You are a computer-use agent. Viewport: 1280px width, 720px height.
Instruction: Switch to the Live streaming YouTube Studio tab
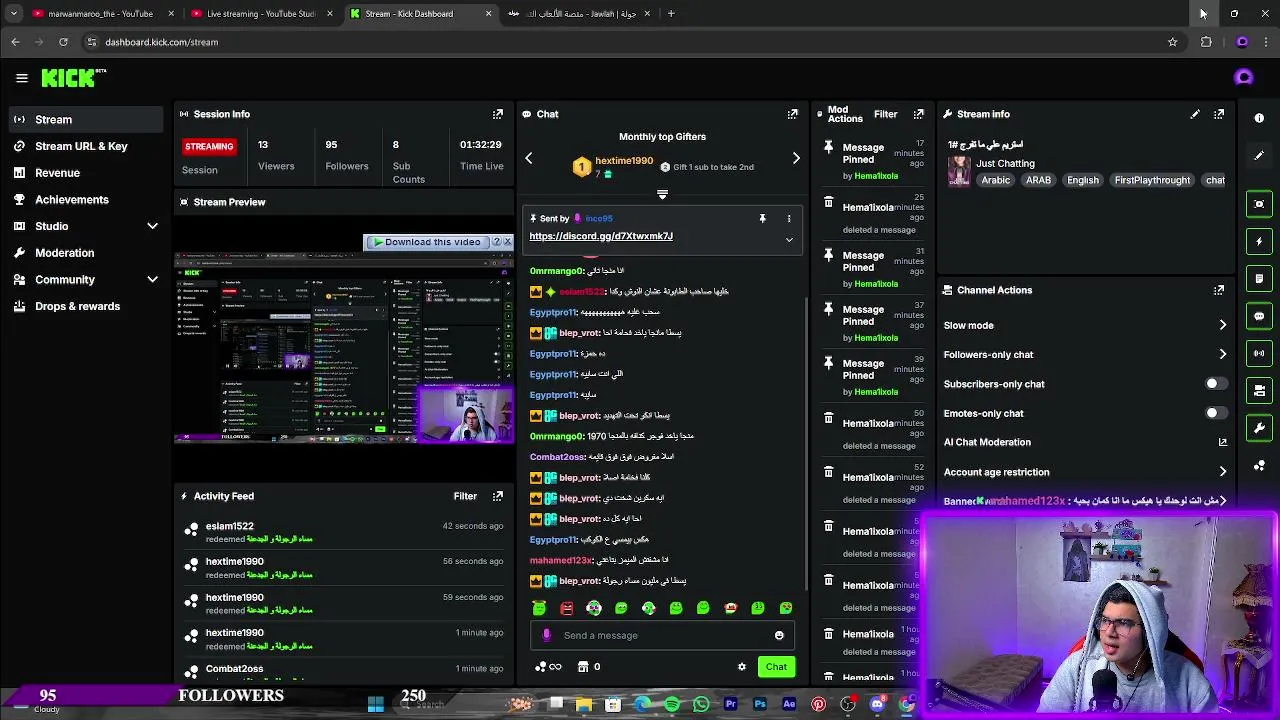[261, 14]
